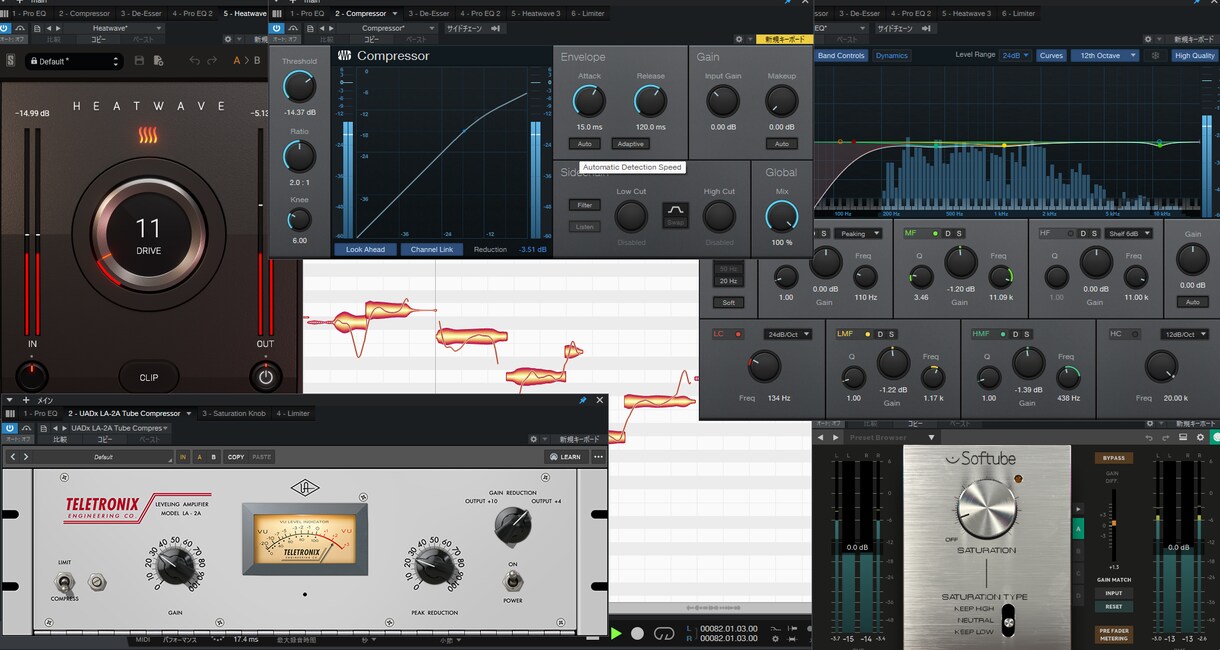The width and height of the screenshot is (1220, 650).
Task: Enable the HC band in Pro EQ
Action: [1135, 334]
